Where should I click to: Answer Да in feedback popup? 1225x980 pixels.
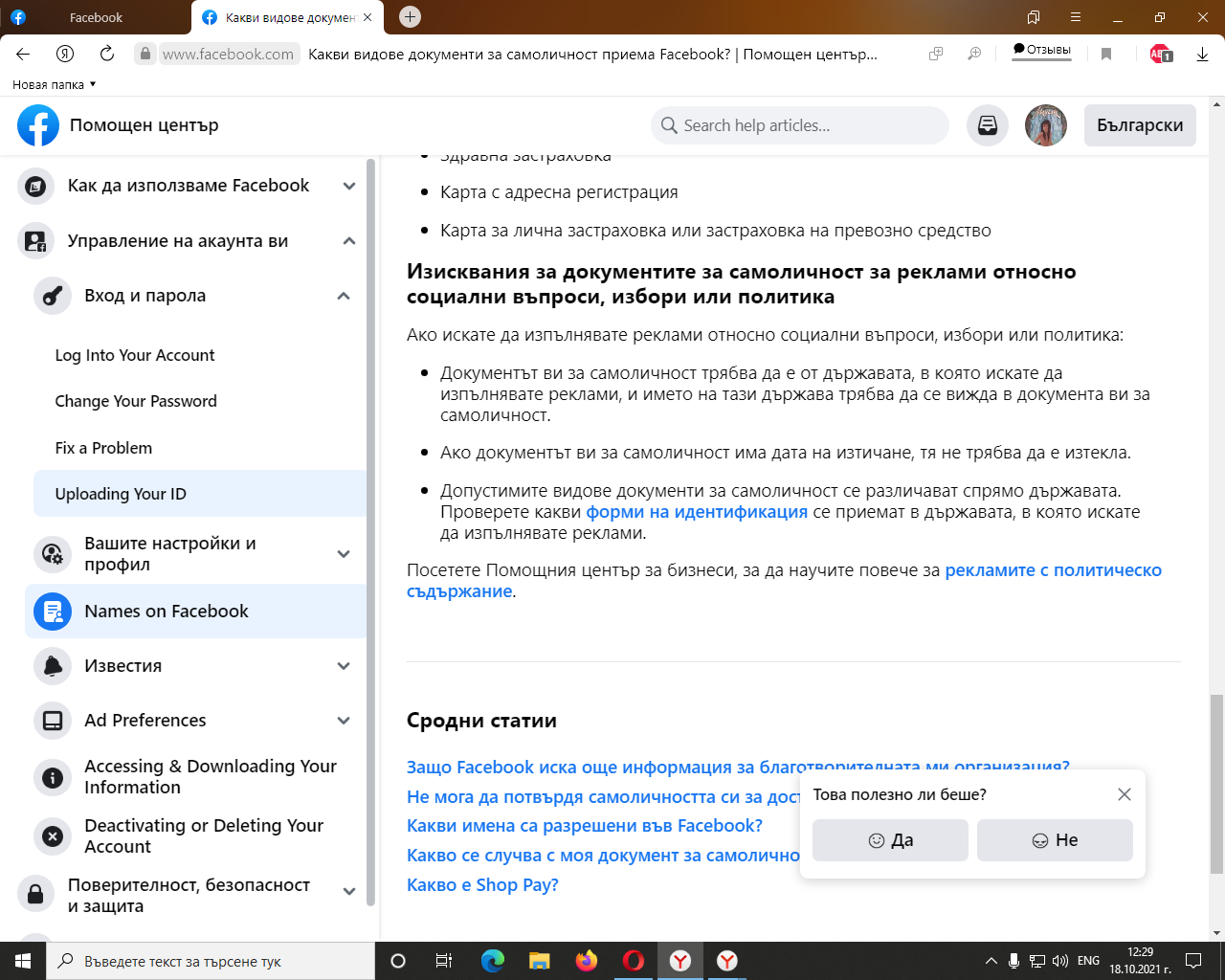pos(890,840)
